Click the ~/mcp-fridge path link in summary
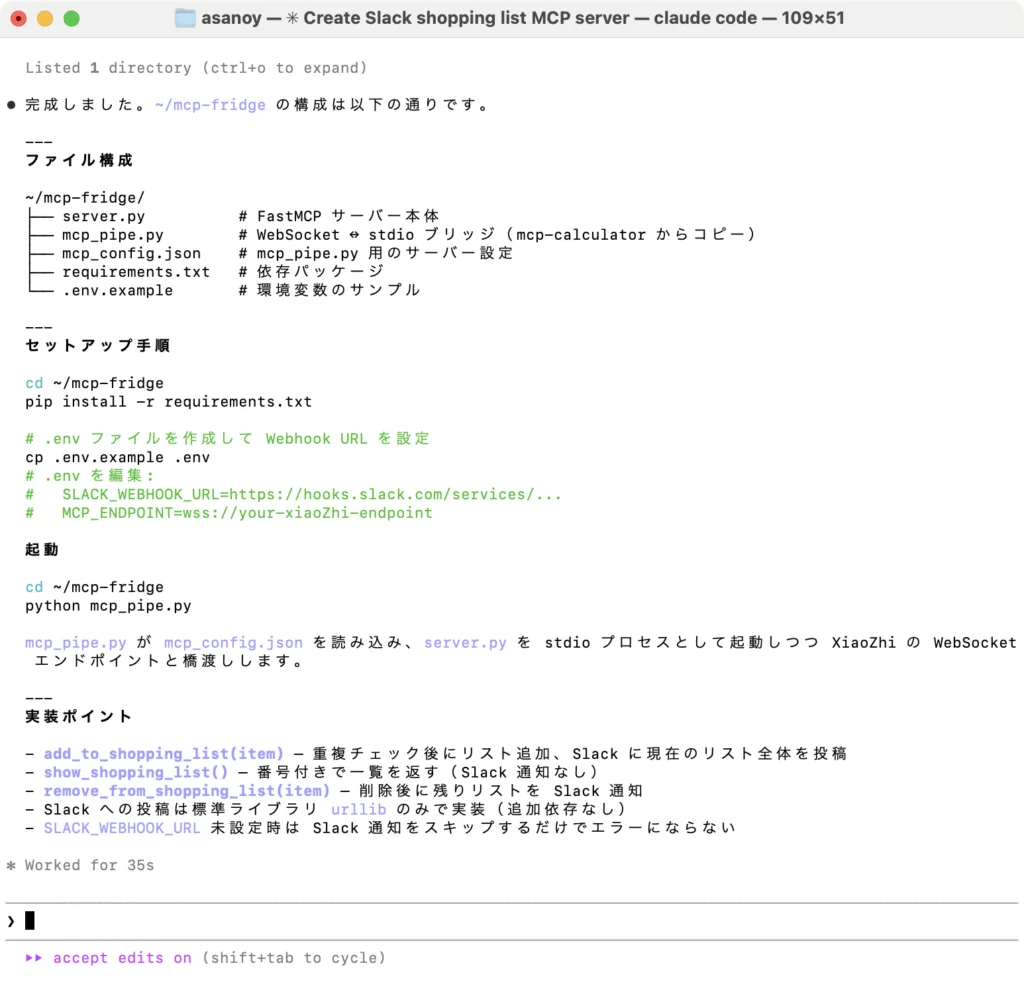This screenshot has height=992, width=1024. pyautogui.click(x=210, y=105)
